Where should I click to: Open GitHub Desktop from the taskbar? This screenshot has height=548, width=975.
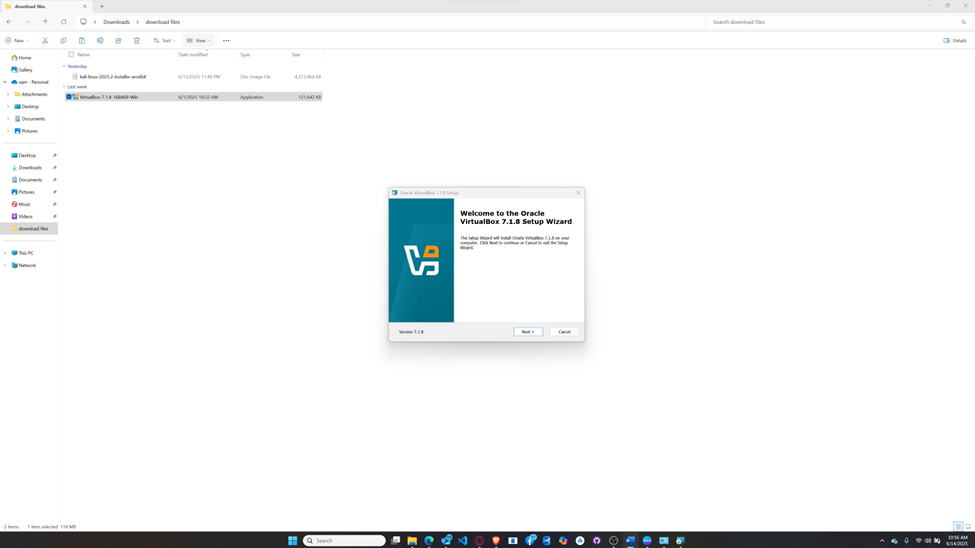[x=597, y=541]
